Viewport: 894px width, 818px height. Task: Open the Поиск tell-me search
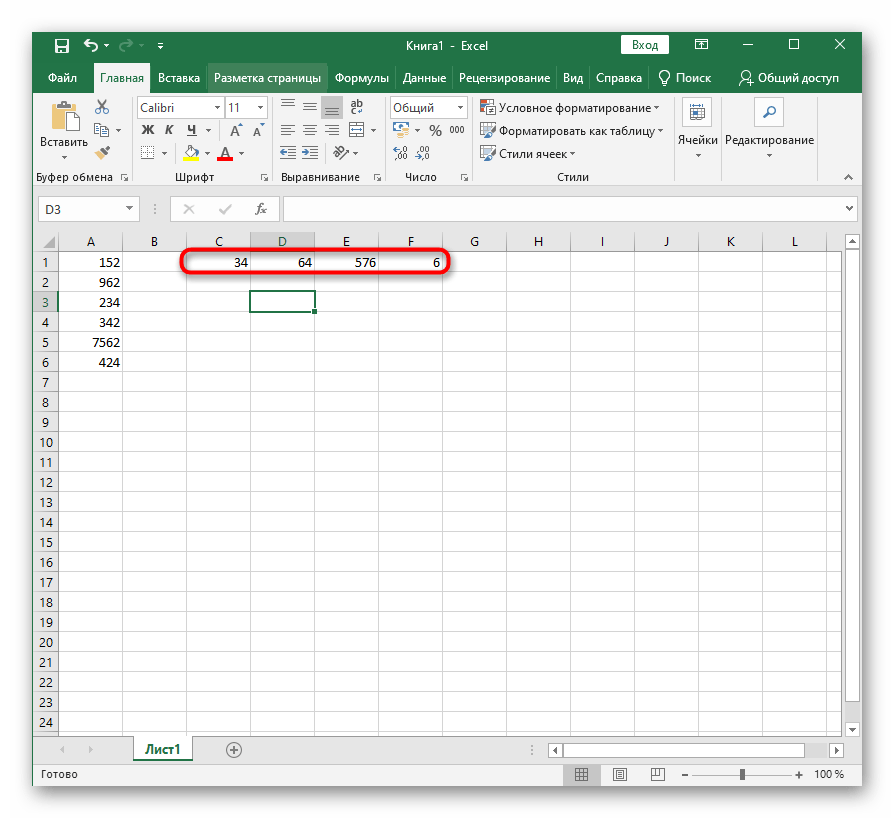pyautogui.click(x=685, y=78)
